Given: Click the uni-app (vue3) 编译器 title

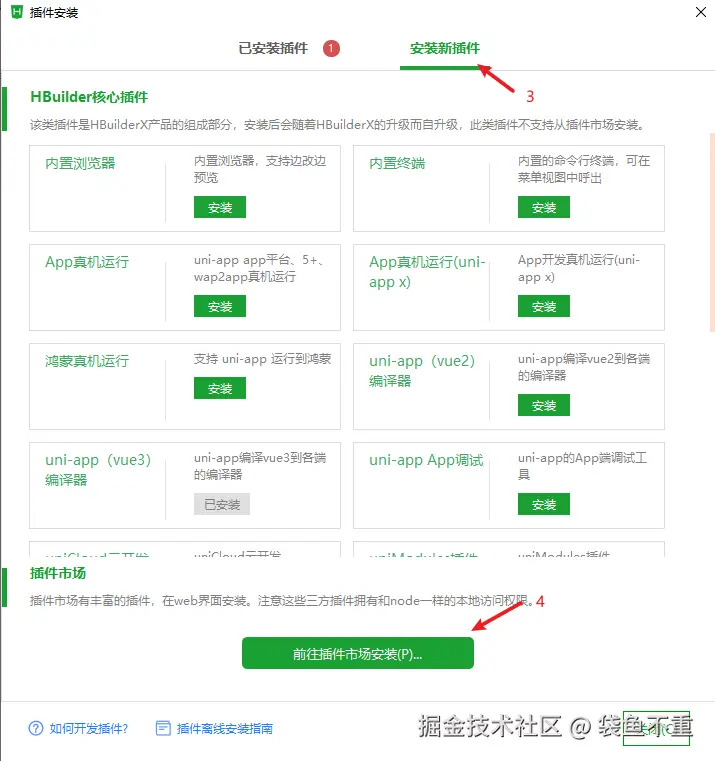Looking at the screenshot, I should pyautogui.click(x=98, y=470).
